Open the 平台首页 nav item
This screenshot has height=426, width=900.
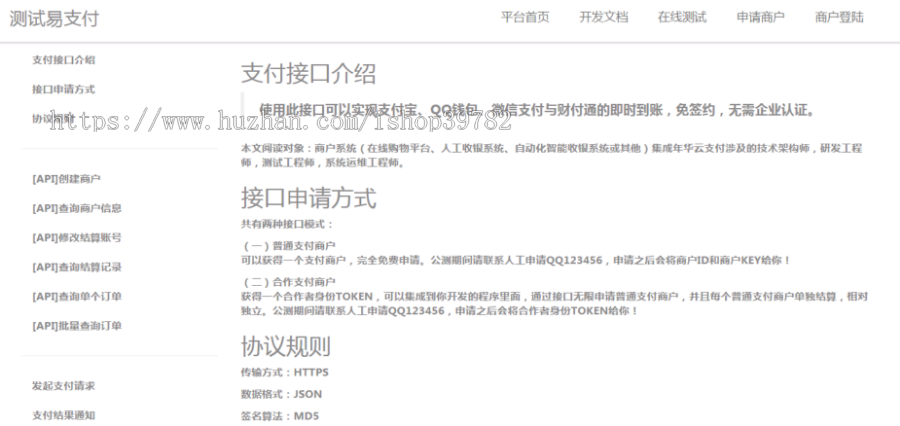point(525,17)
